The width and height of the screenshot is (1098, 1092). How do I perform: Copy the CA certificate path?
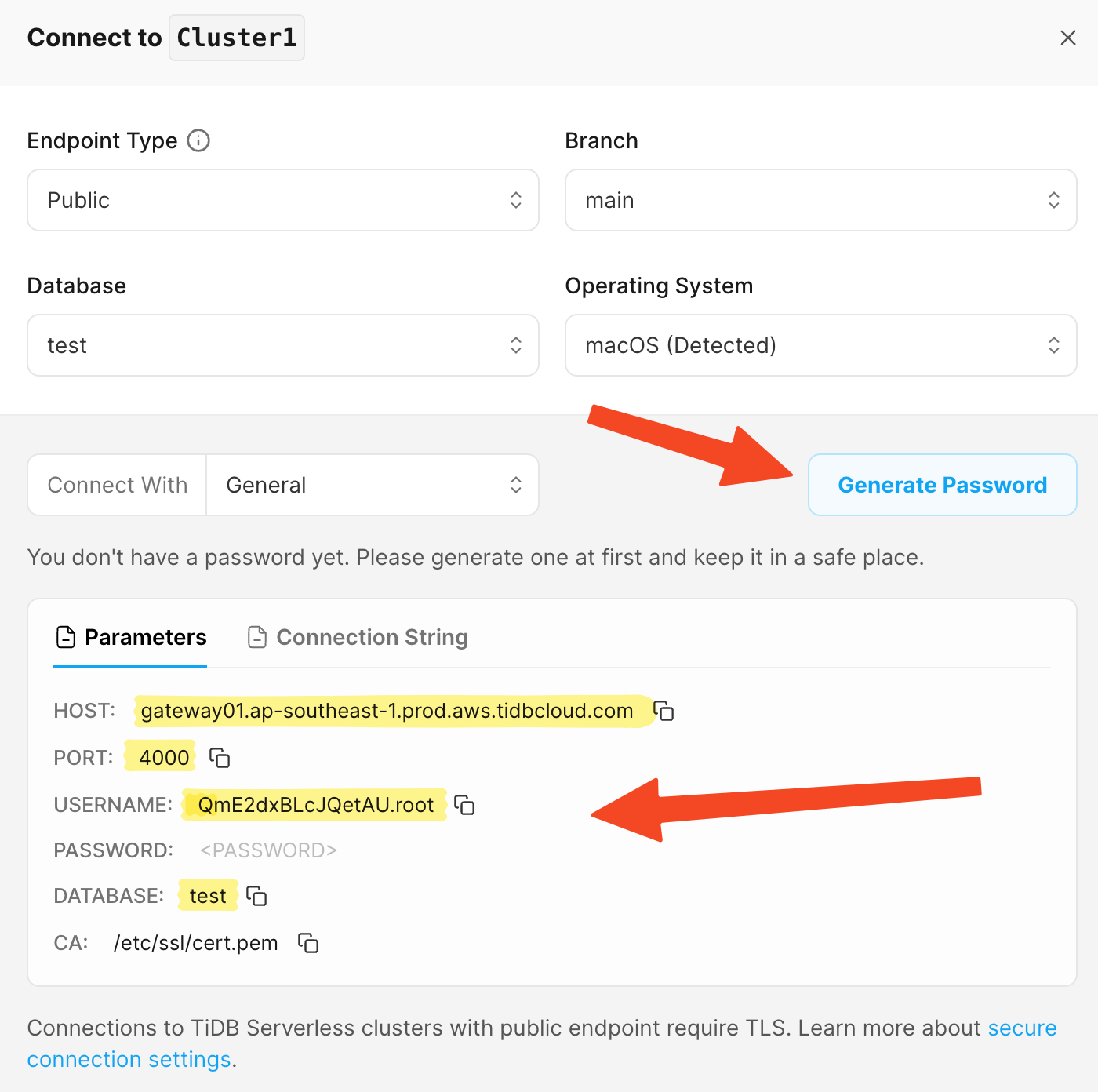308,943
